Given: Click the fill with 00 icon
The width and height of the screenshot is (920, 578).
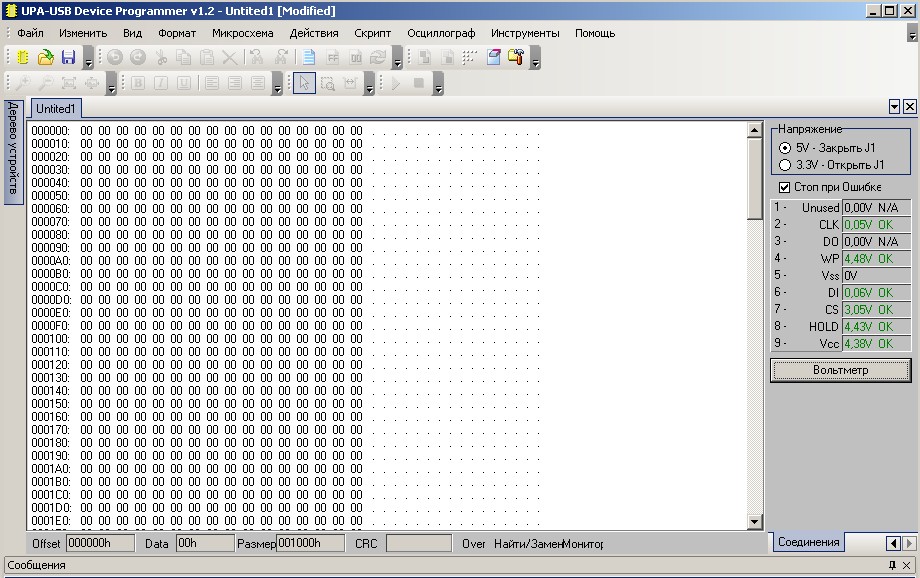Looking at the screenshot, I should click(356, 57).
